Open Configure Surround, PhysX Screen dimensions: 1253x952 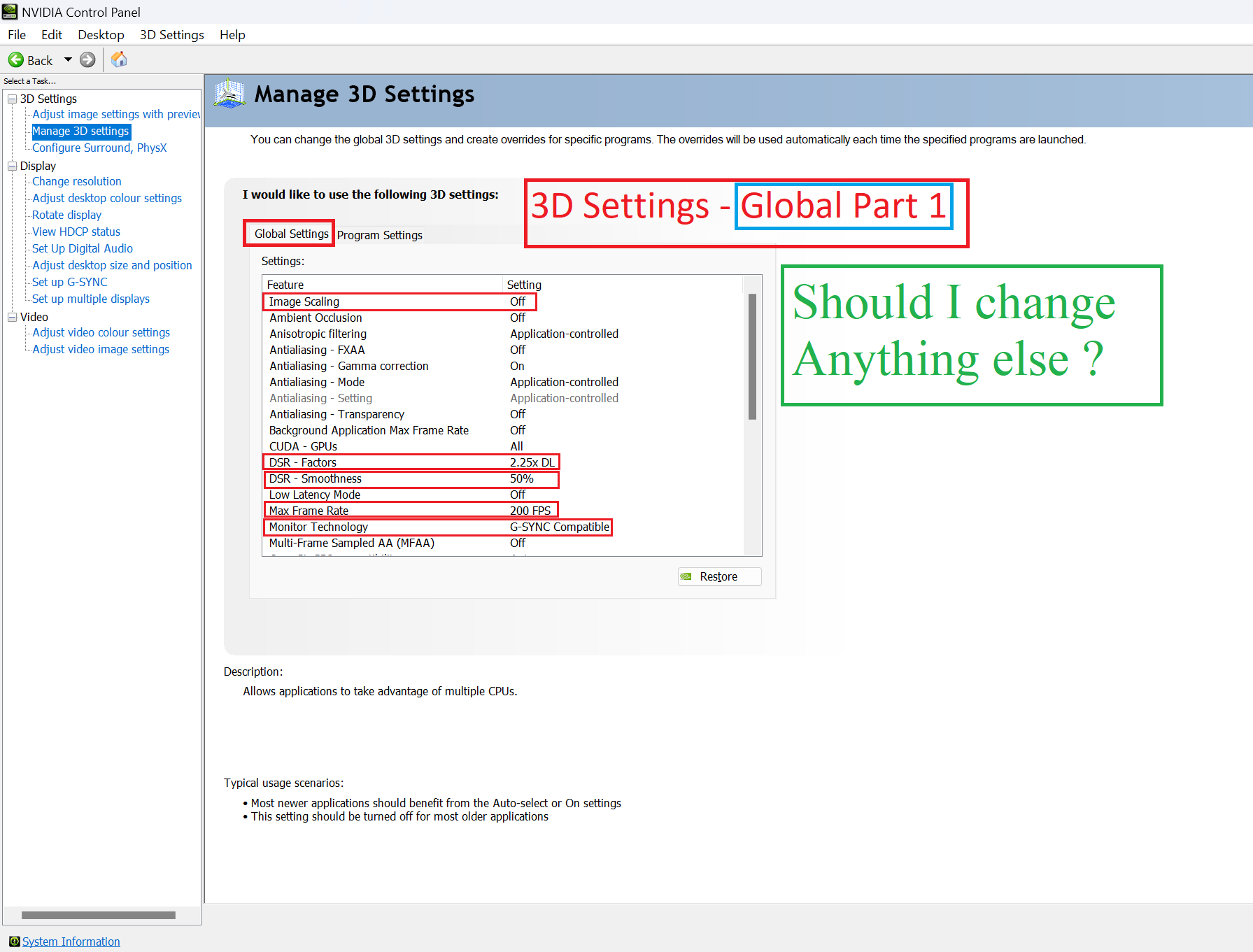(x=99, y=148)
